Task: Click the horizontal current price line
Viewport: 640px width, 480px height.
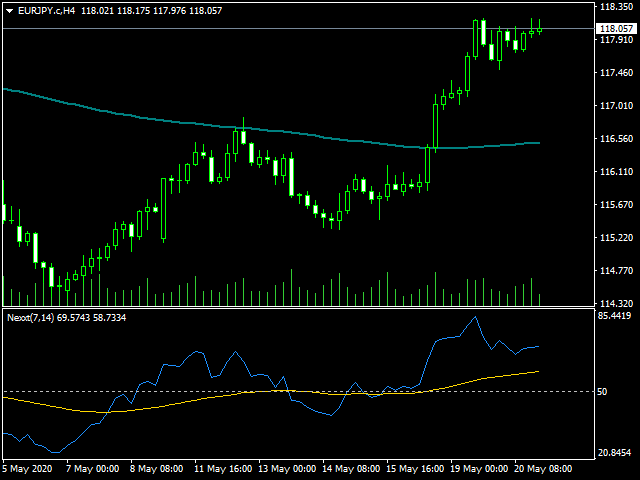Action: point(298,29)
